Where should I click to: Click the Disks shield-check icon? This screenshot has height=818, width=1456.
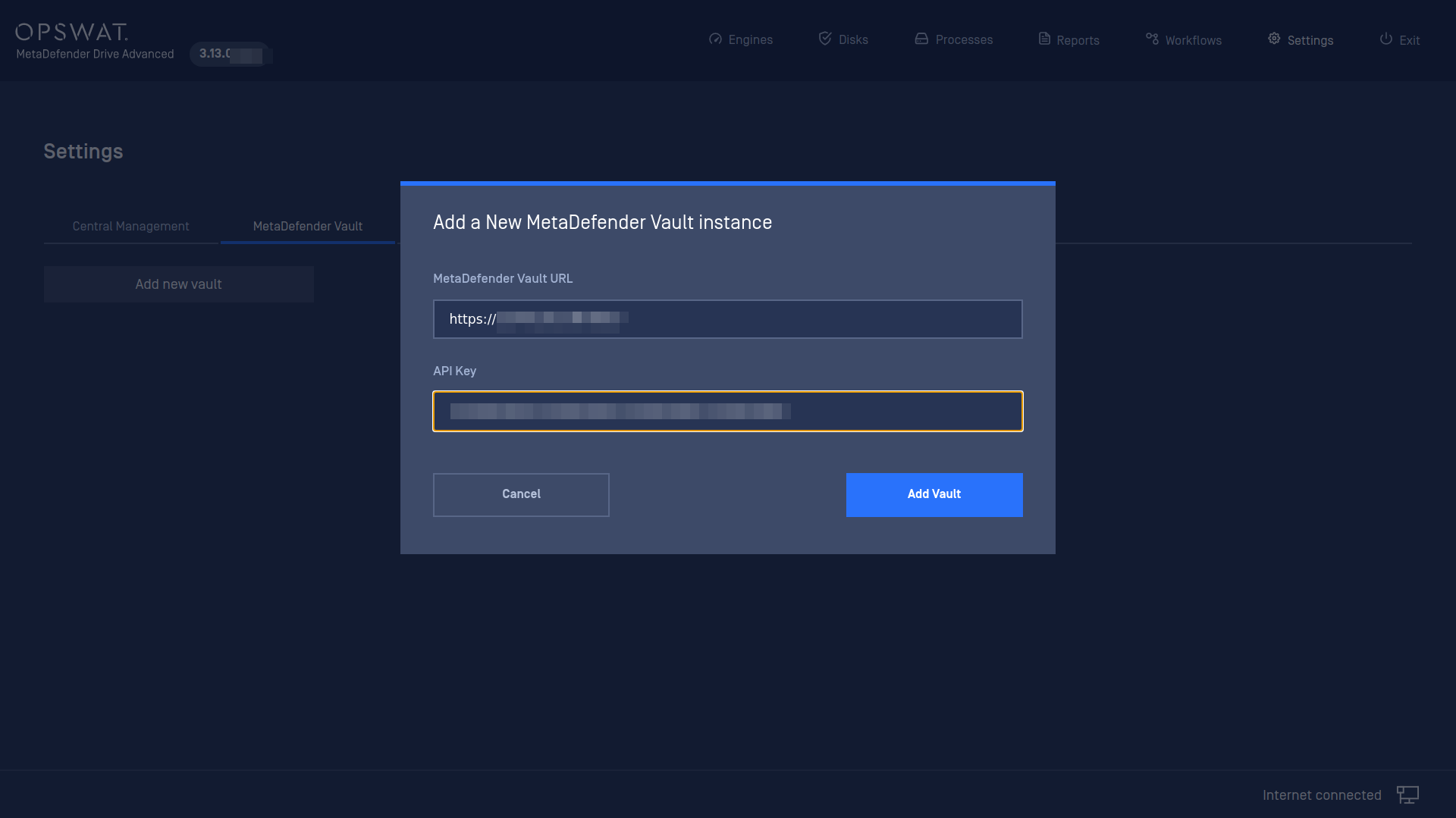click(825, 39)
